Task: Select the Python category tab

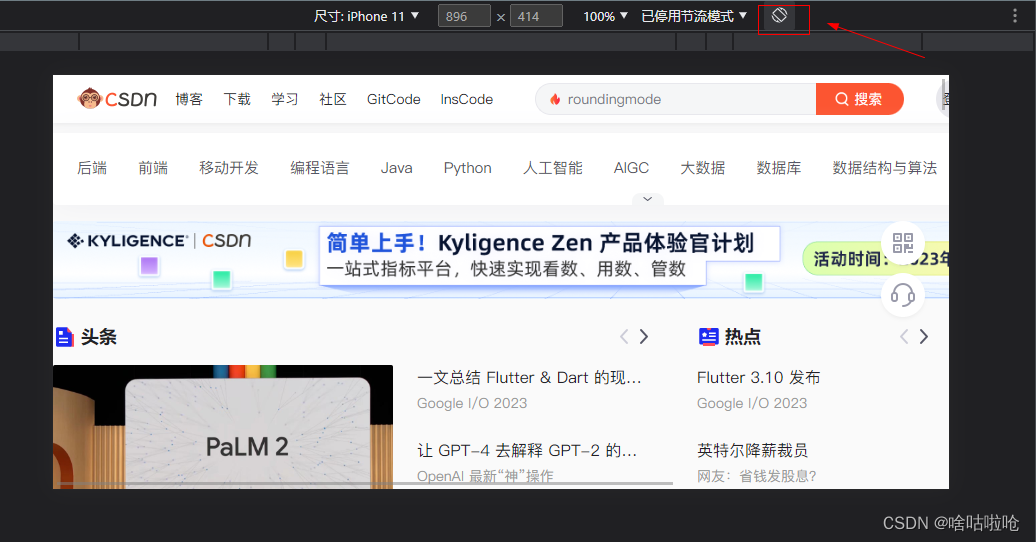Action: coord(468,168)
